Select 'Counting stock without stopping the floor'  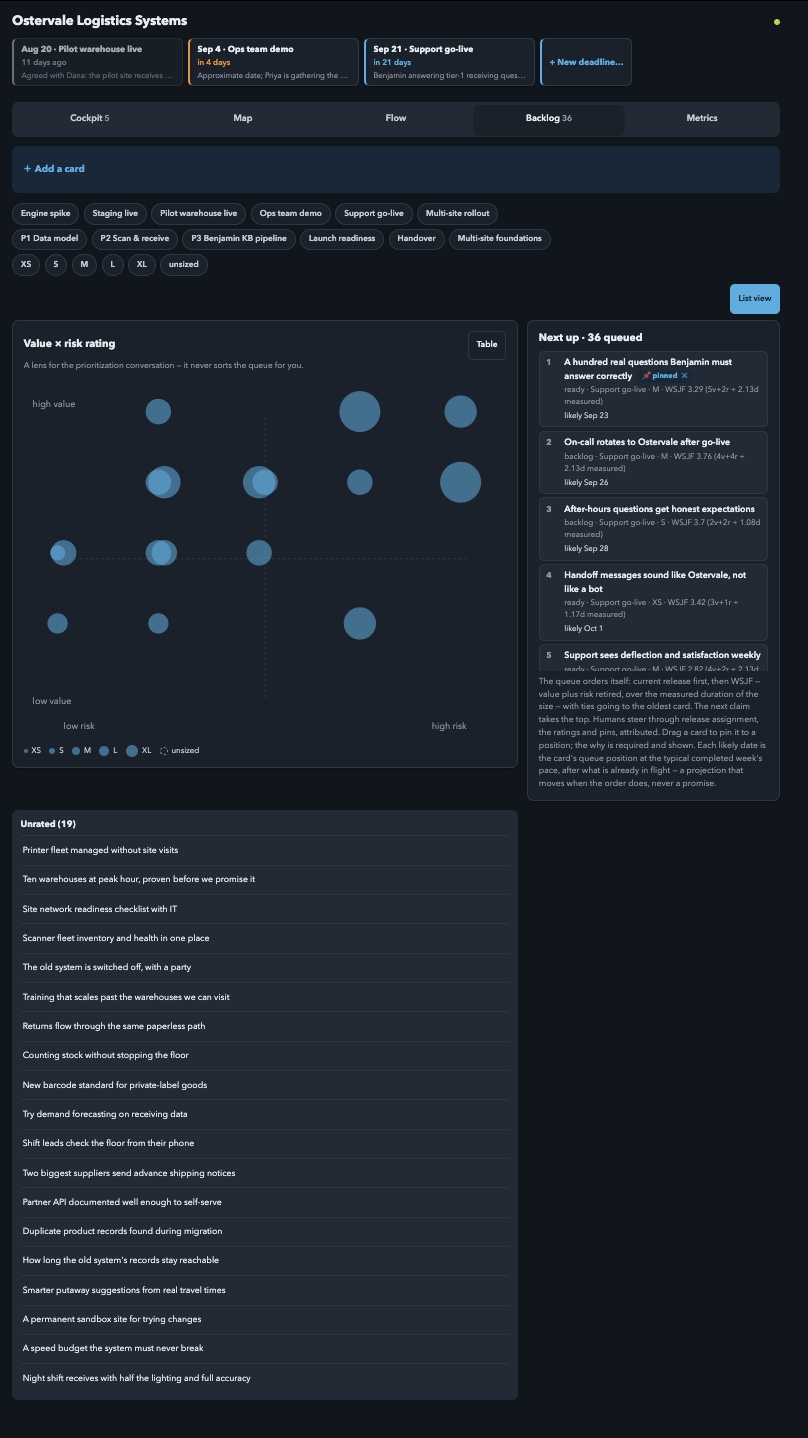(265, 1055)
